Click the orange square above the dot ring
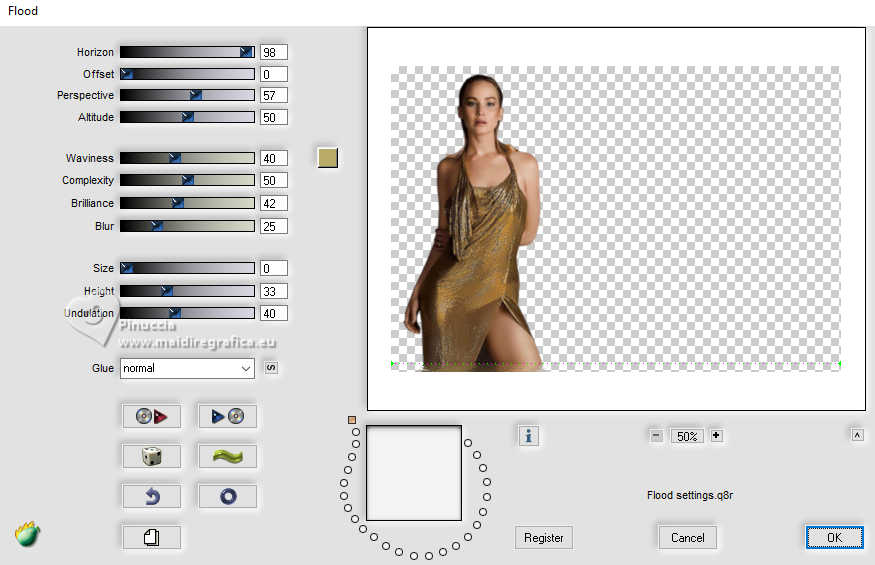The image size is (875, 565). 352,420
